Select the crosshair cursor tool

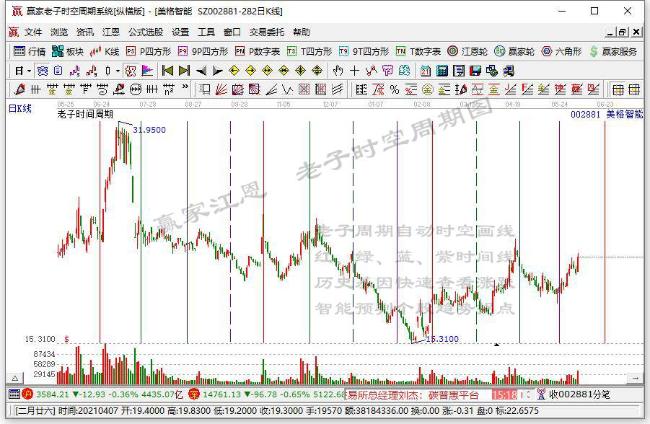pyautogui.click(x=354, y=71)
